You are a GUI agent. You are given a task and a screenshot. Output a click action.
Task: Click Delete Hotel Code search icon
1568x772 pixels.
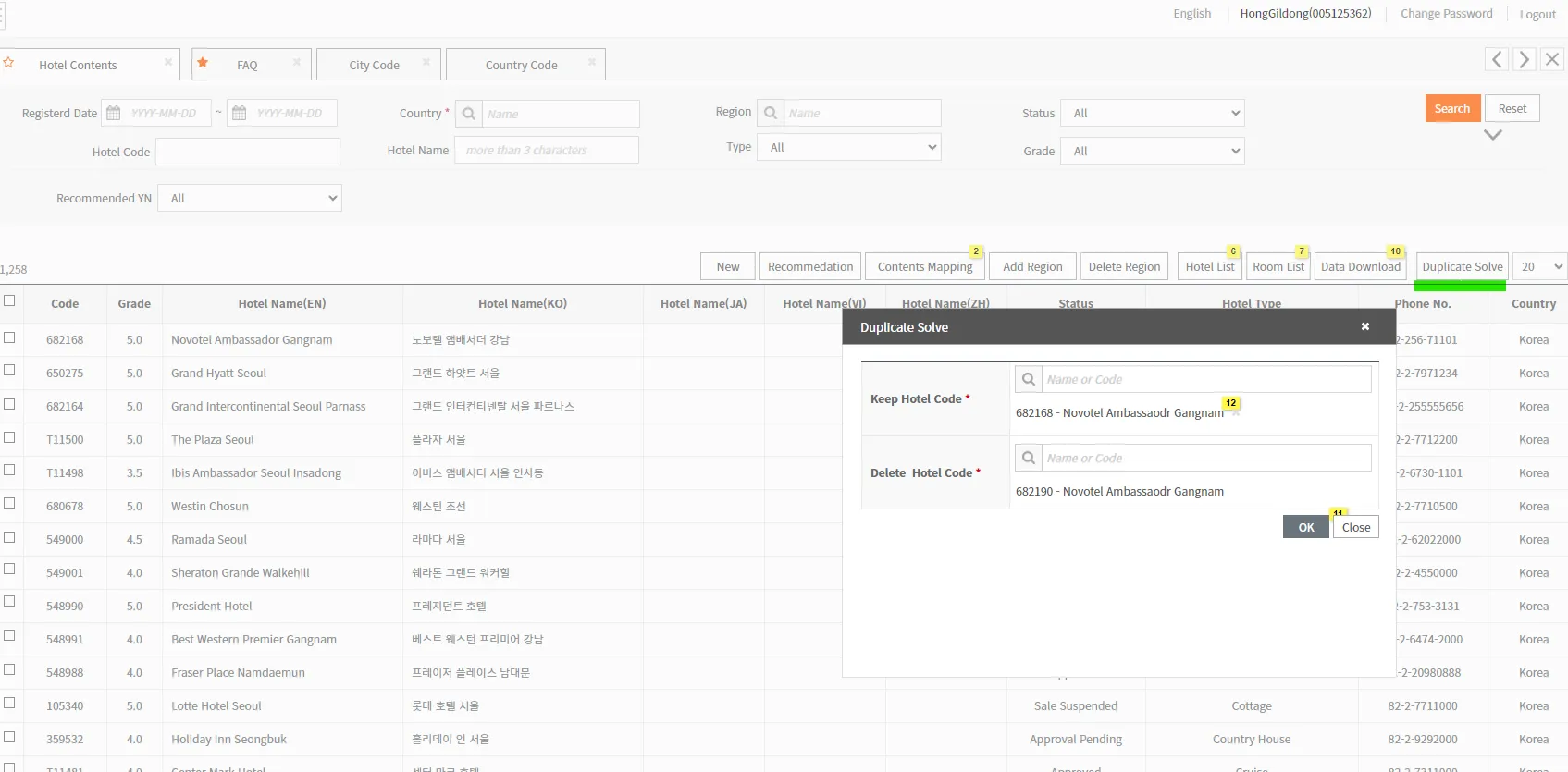[1028, 458]
